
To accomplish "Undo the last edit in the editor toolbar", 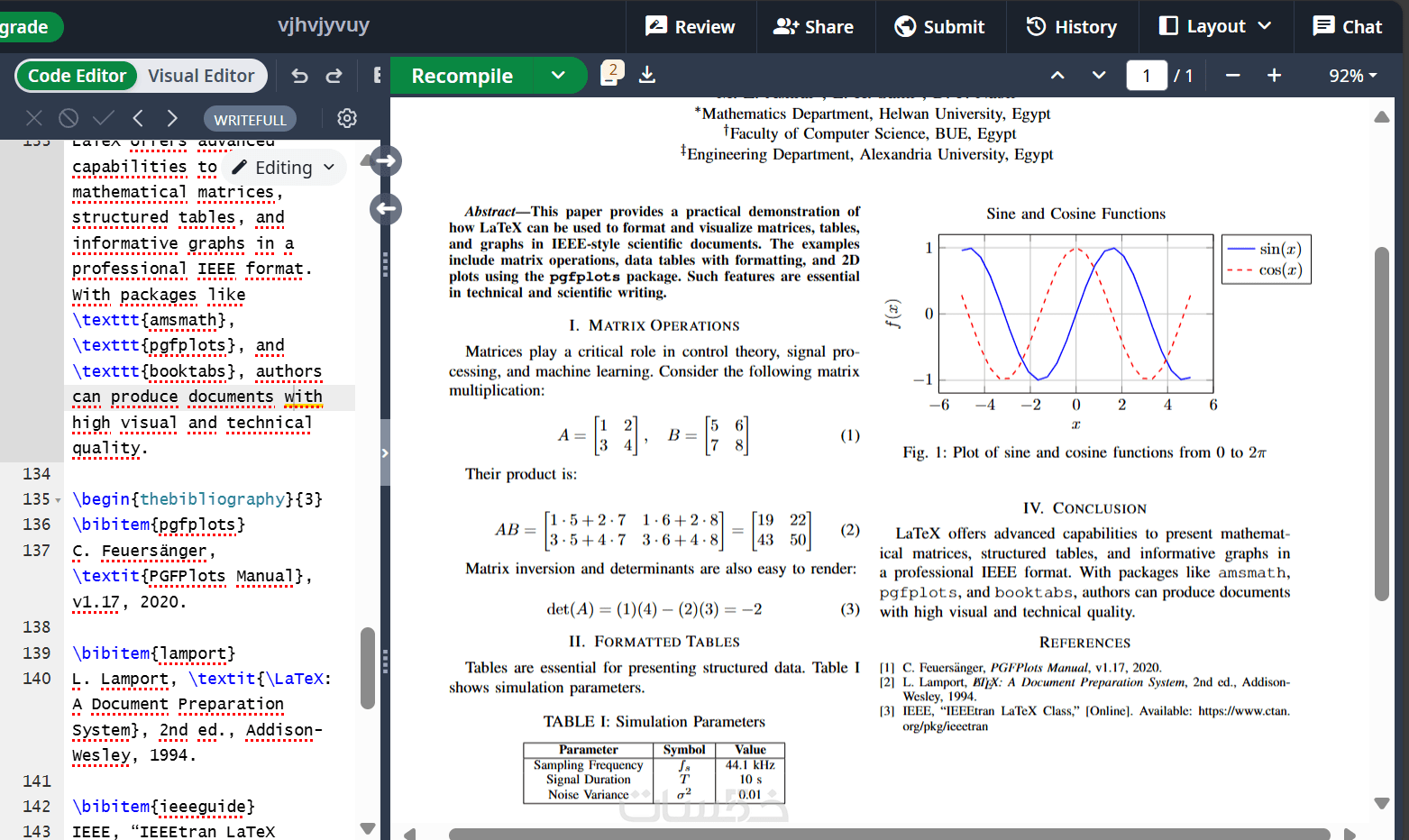I will point(300,76).
